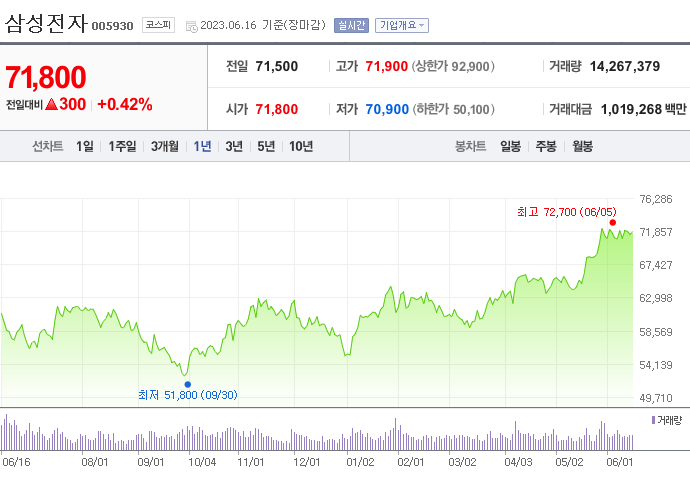Click the 고가 value 71,900
The width and height of the screenshot is (690, 484).
(x=387, y=66)
